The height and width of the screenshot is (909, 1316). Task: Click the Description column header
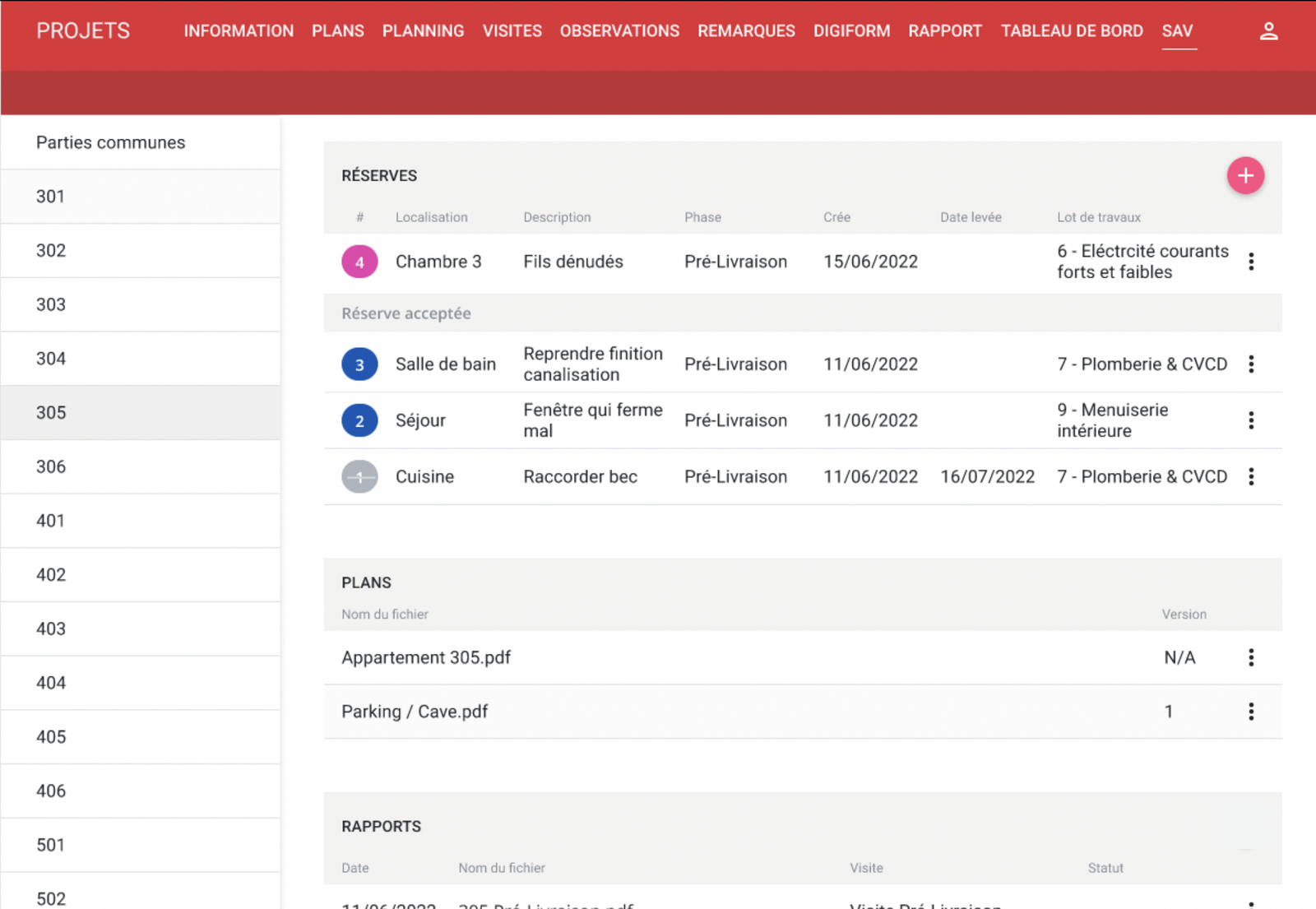557,217
